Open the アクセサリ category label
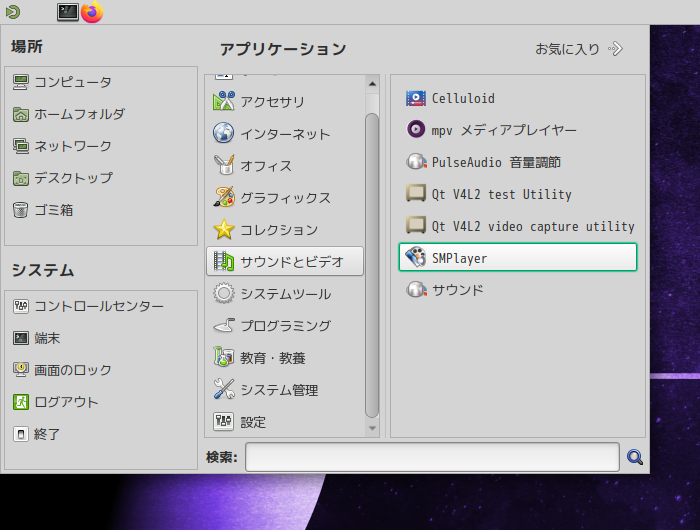 click(272, 102)
